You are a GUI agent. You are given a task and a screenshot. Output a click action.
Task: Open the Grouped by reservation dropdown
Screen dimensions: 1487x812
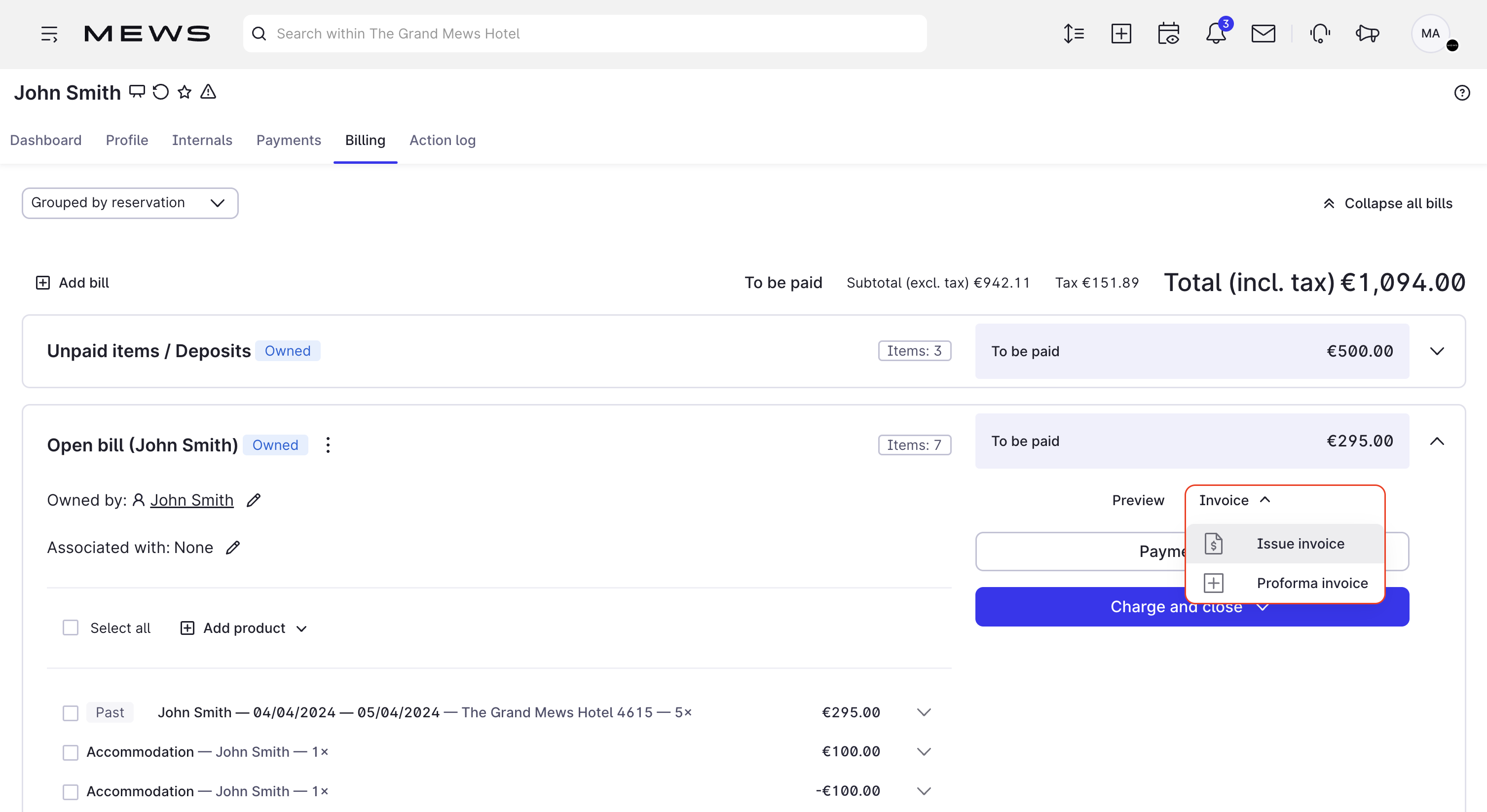coord(129,203)
